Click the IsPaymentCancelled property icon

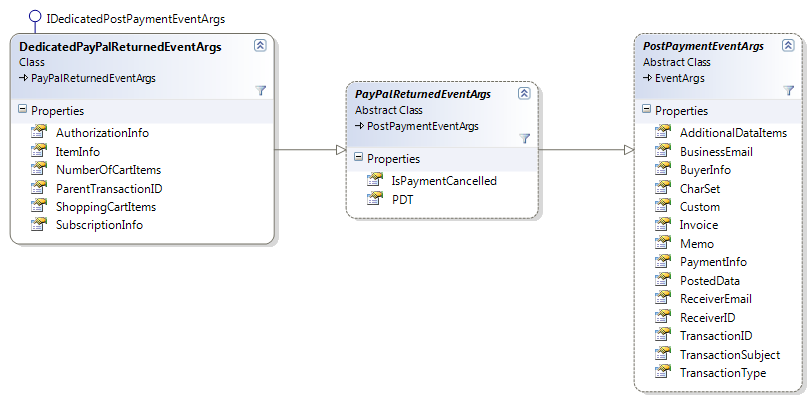(374, 180)
